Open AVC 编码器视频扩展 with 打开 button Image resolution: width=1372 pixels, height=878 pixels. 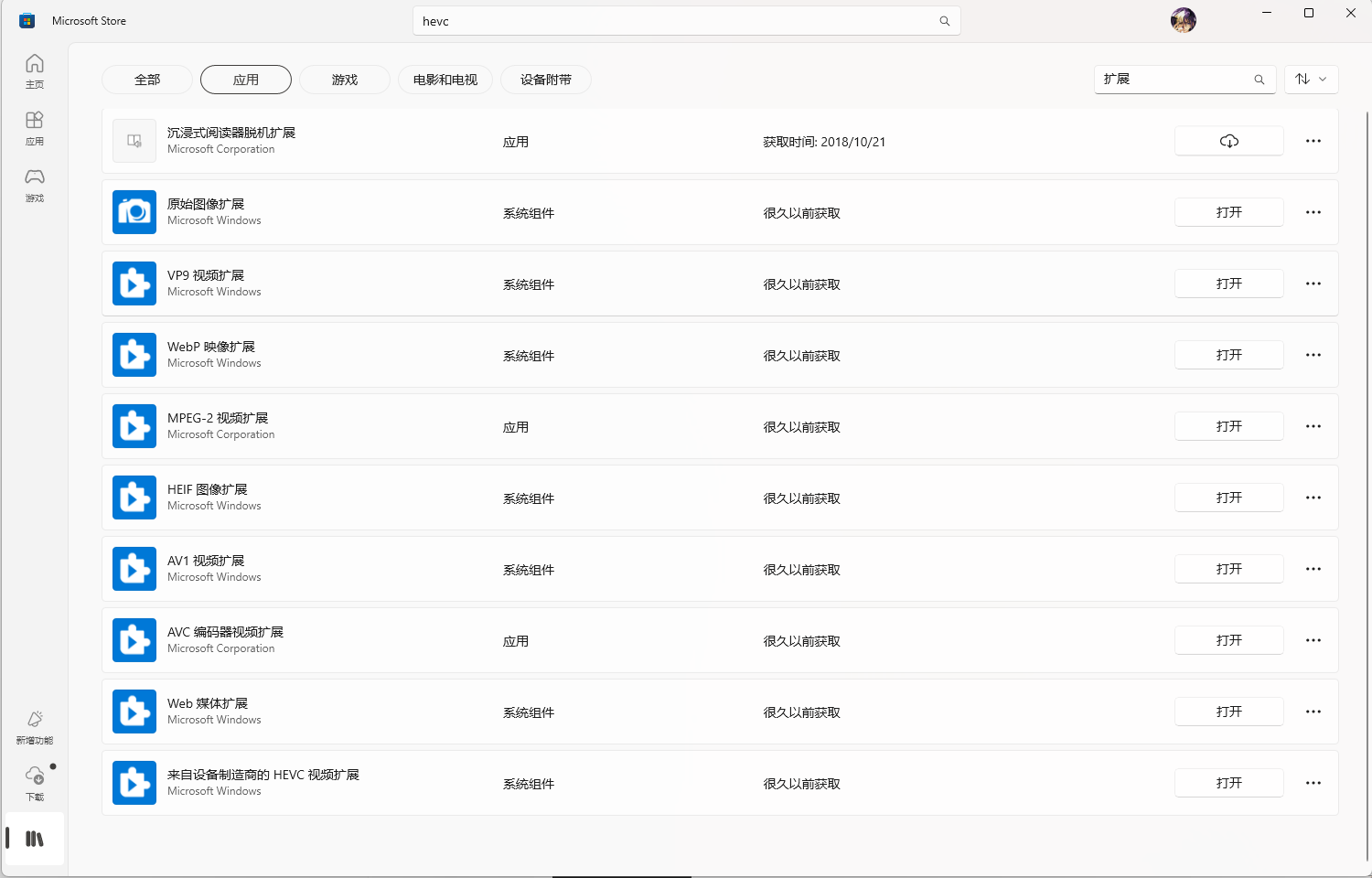point(1229,640)
